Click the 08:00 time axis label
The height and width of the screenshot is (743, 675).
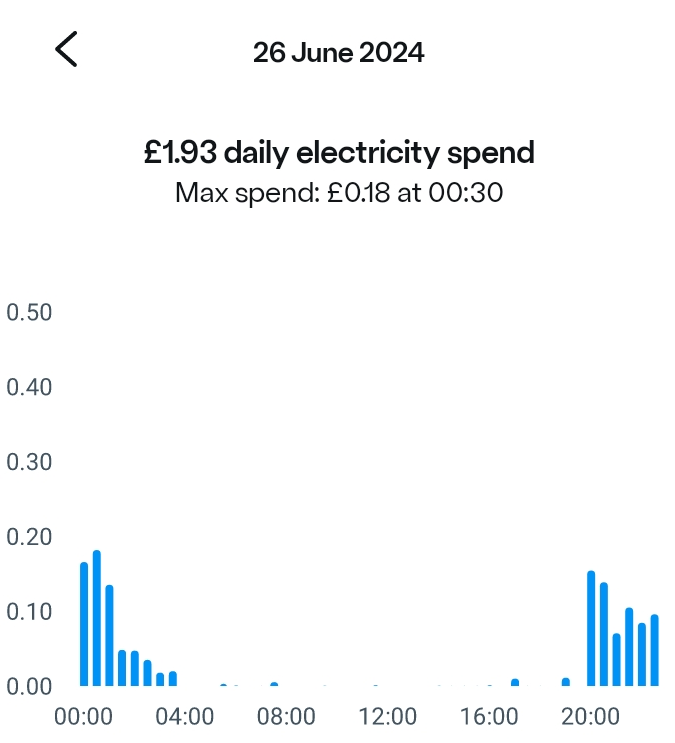click(287, 717)
